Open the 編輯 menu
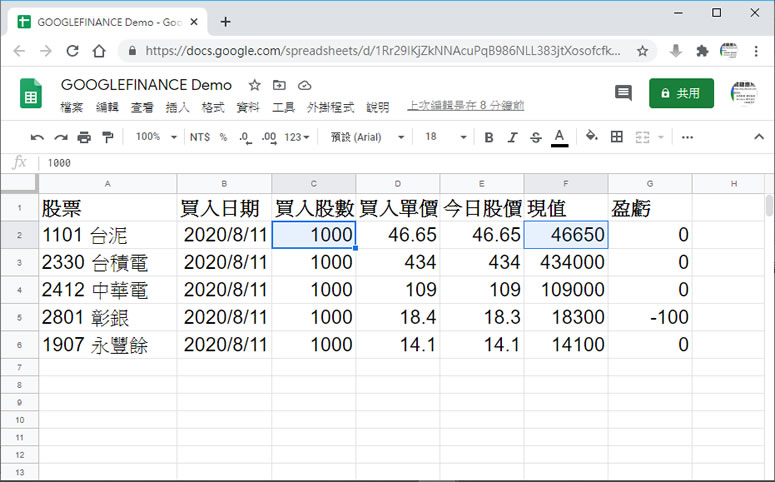Image resolution: width=775 pixels, height=482 pixels. tap(107, 107)
